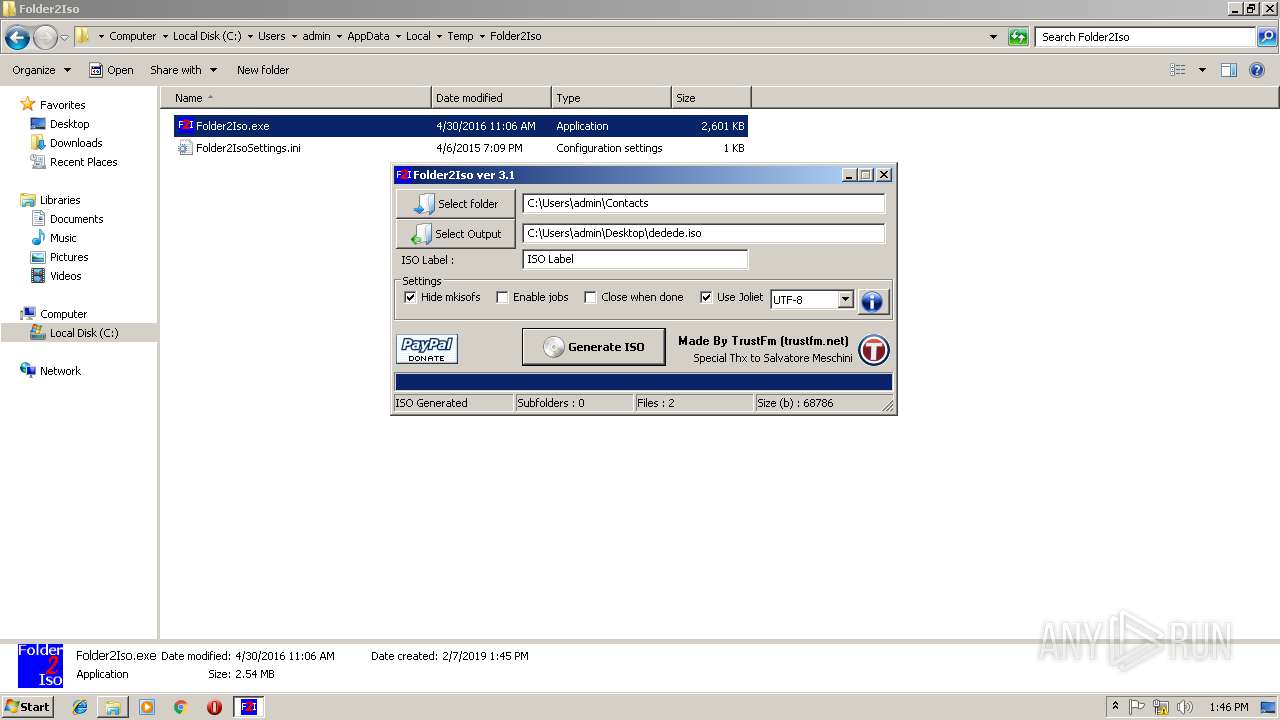Expand the view options dropdown arrow
This screenshot has height=720, width=1280.
tap(1202, 70)
